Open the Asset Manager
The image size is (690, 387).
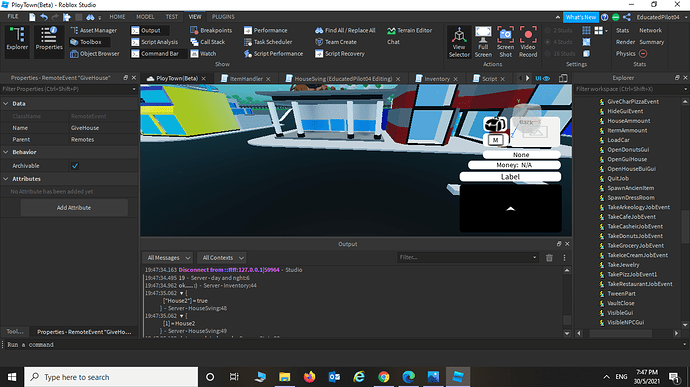click(93, 30)
